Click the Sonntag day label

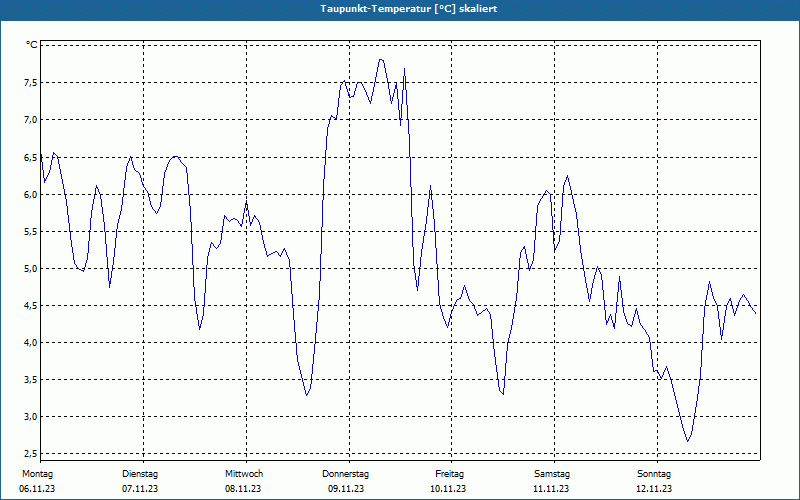coord(654,474)
